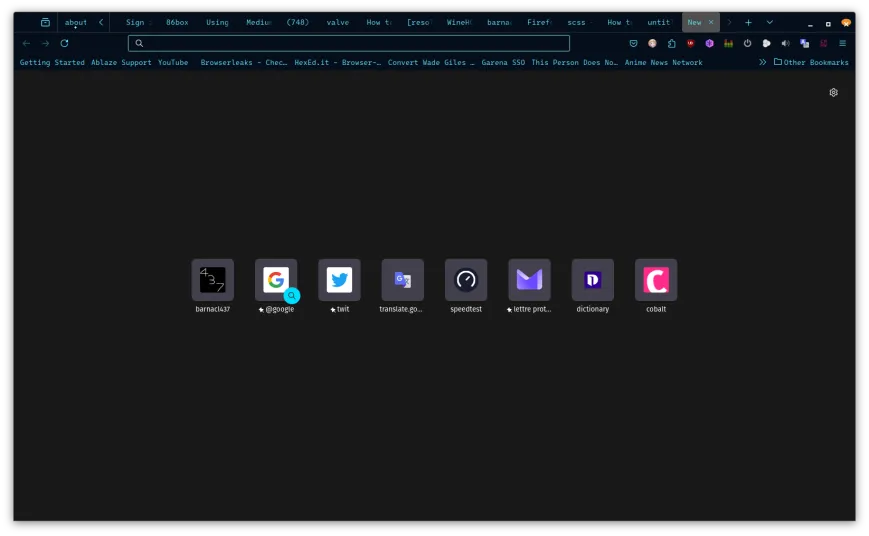Click the white blob extension icon
869x536 pixels.
(x=766, y=43)
